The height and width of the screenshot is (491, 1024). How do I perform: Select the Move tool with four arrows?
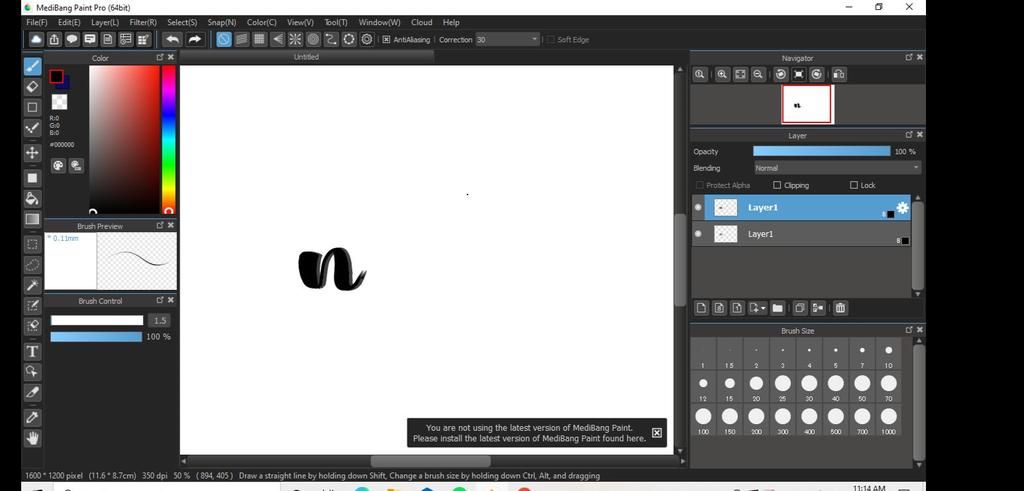tap(32, 153)
